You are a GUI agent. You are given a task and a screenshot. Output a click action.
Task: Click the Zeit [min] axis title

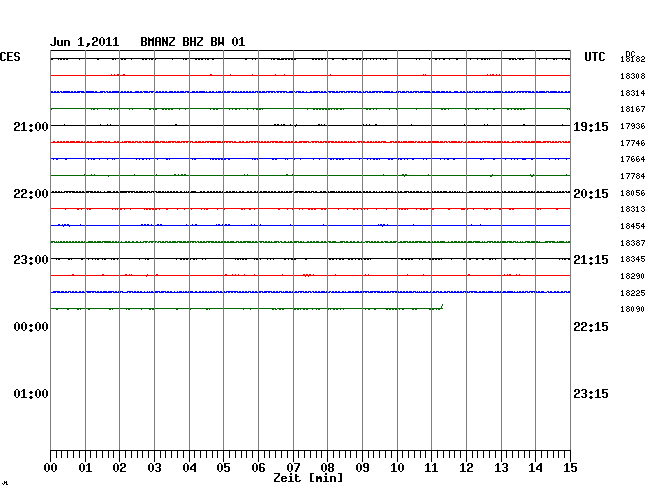coord(308,478)
